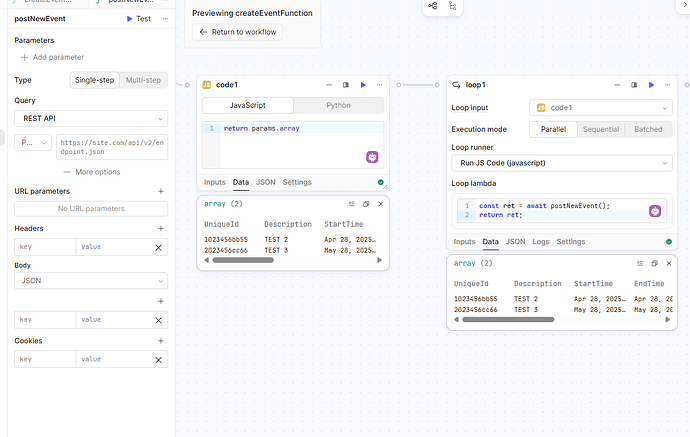This screenshot has height=437, width=690.
Task: Select TEST 2 cell in loop1 results
Action: [526, 299]
